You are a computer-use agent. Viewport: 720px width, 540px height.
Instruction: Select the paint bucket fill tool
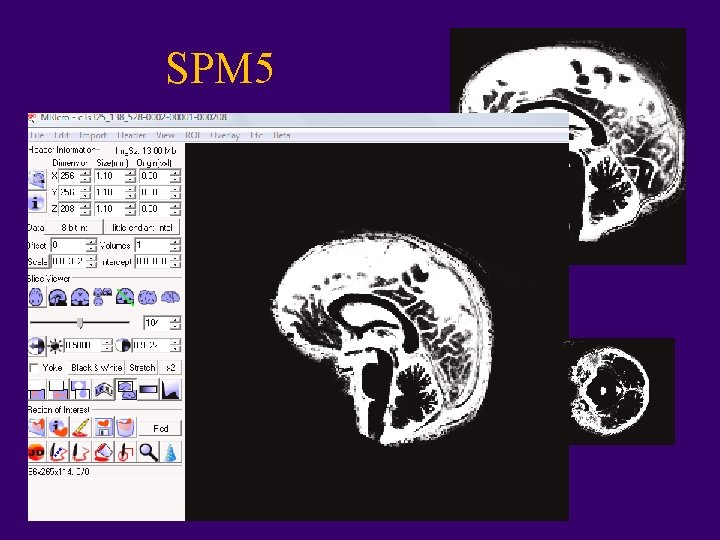(103, 452)
